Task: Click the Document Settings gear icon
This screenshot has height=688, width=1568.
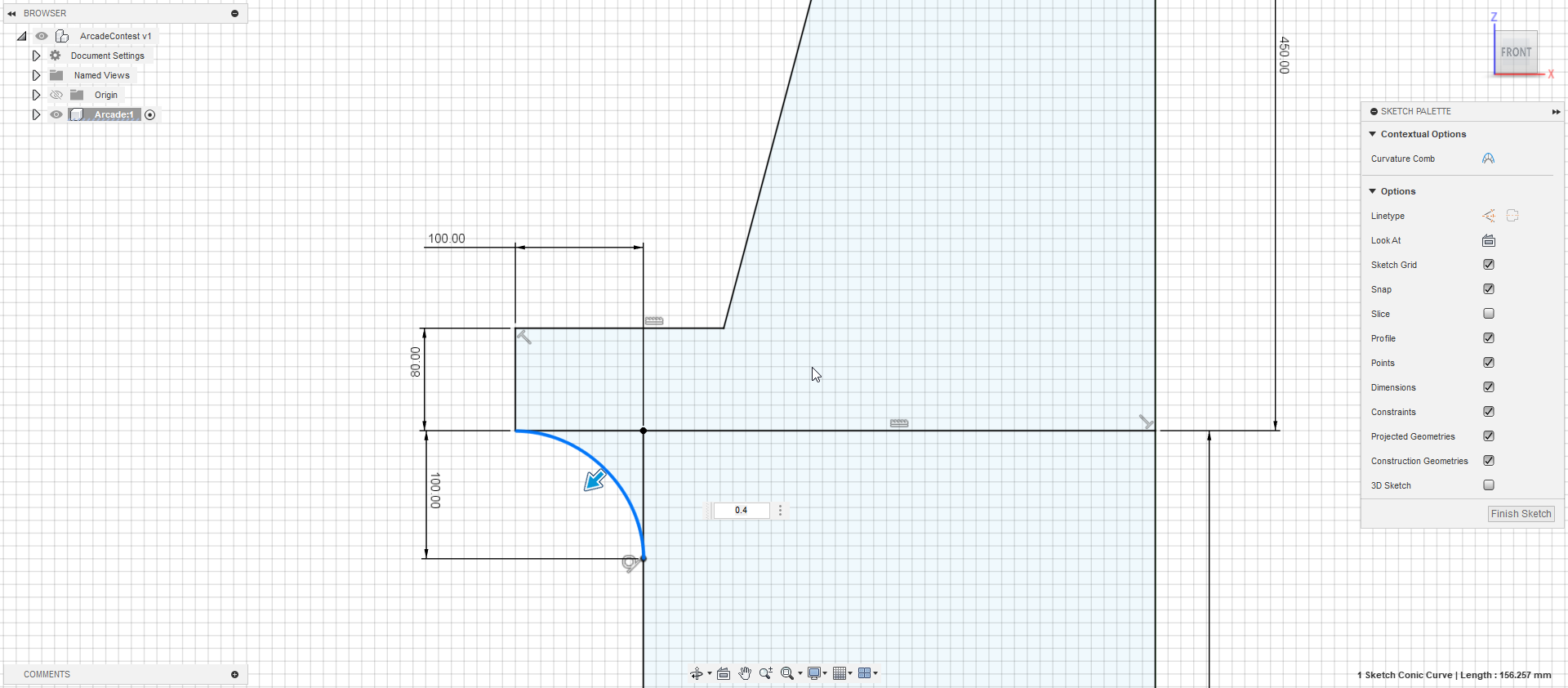Action: coord(56,56)
